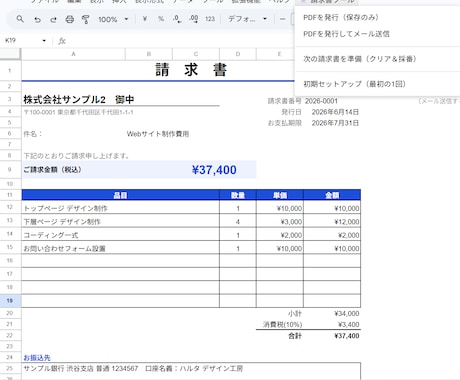Select column D header
460x380 pixels.
pyautogui.click(x=238, y=54)
